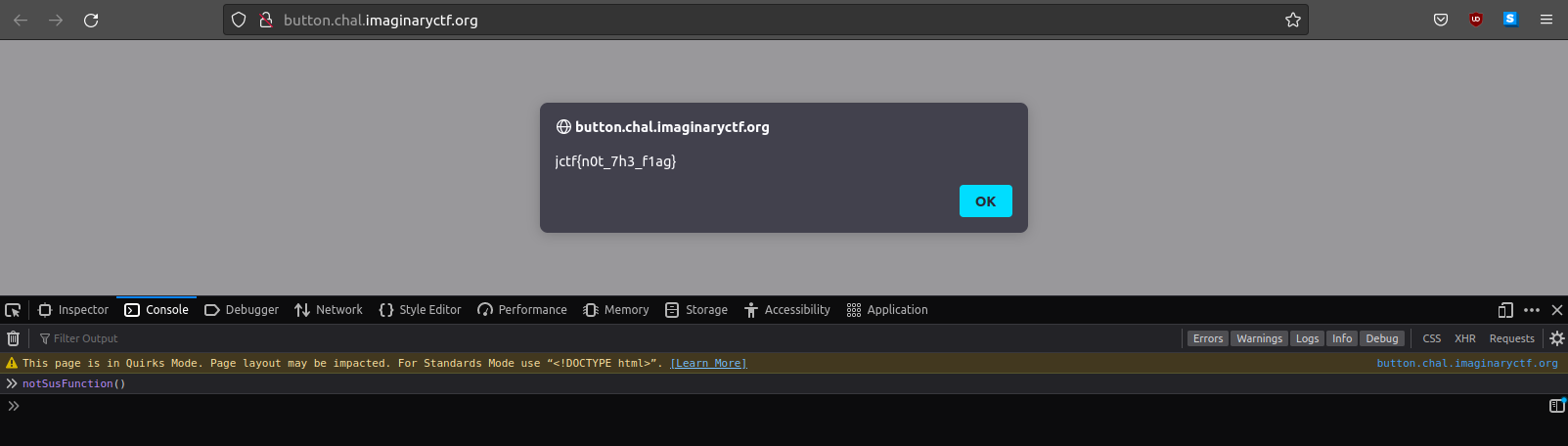Viewport: 1568px width, 446px height.
Task: Switch to the Storage tab
Action: click(x=696, y=310)
